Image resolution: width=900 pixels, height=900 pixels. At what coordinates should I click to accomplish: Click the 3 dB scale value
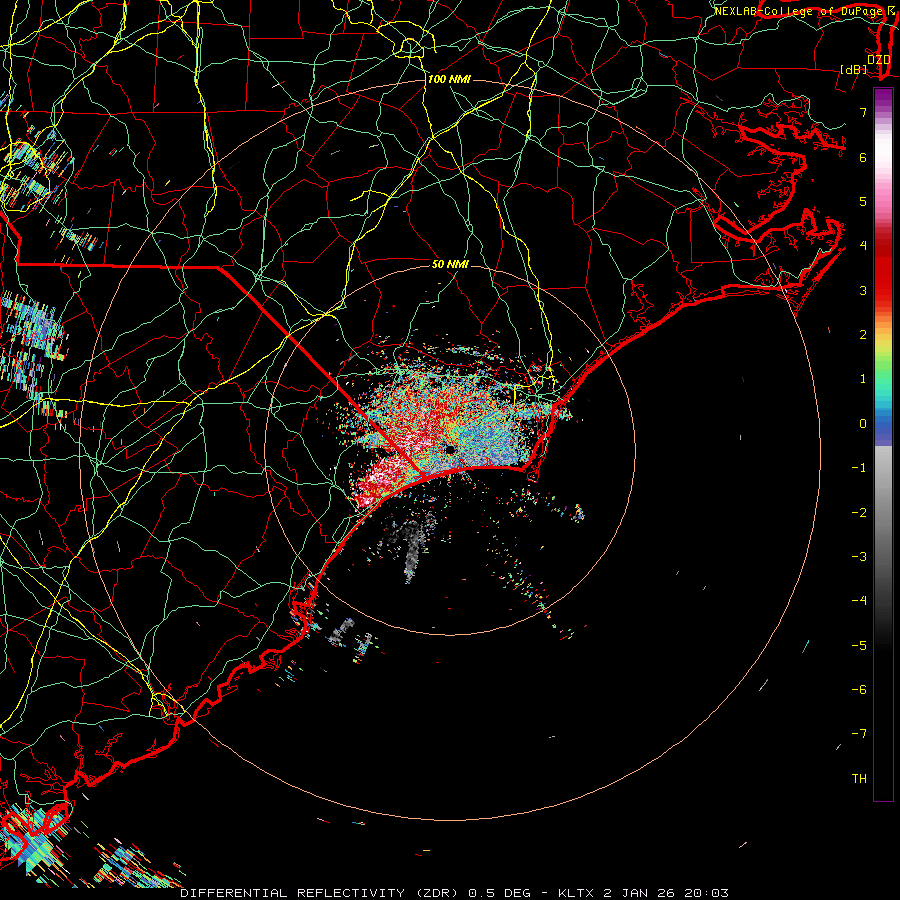(863, 290)
